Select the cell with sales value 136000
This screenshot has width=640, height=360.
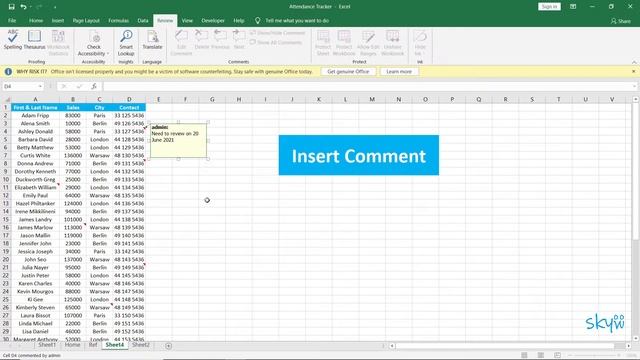coord(73,156)
